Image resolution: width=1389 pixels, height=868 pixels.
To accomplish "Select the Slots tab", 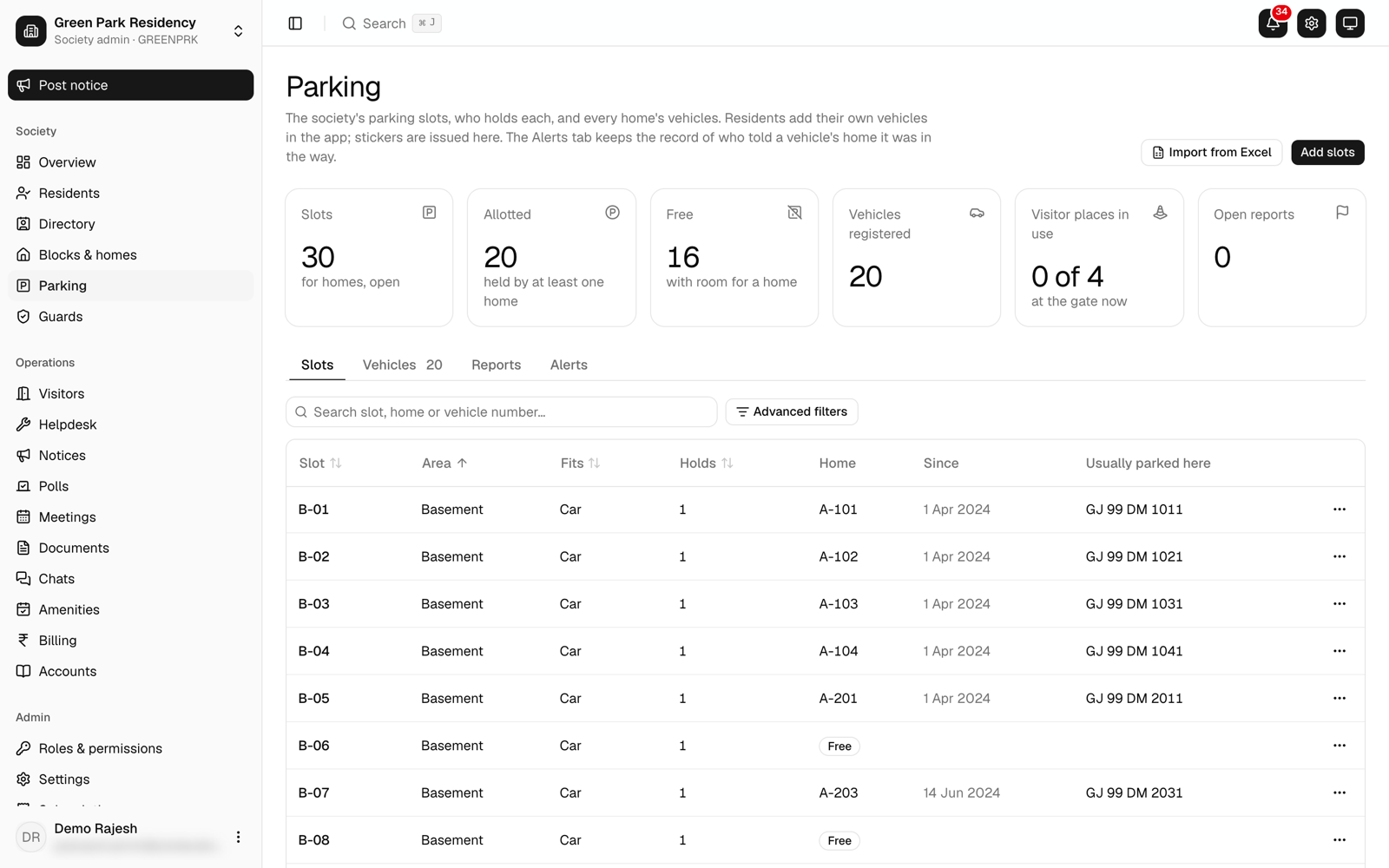I will pos(317,365).
